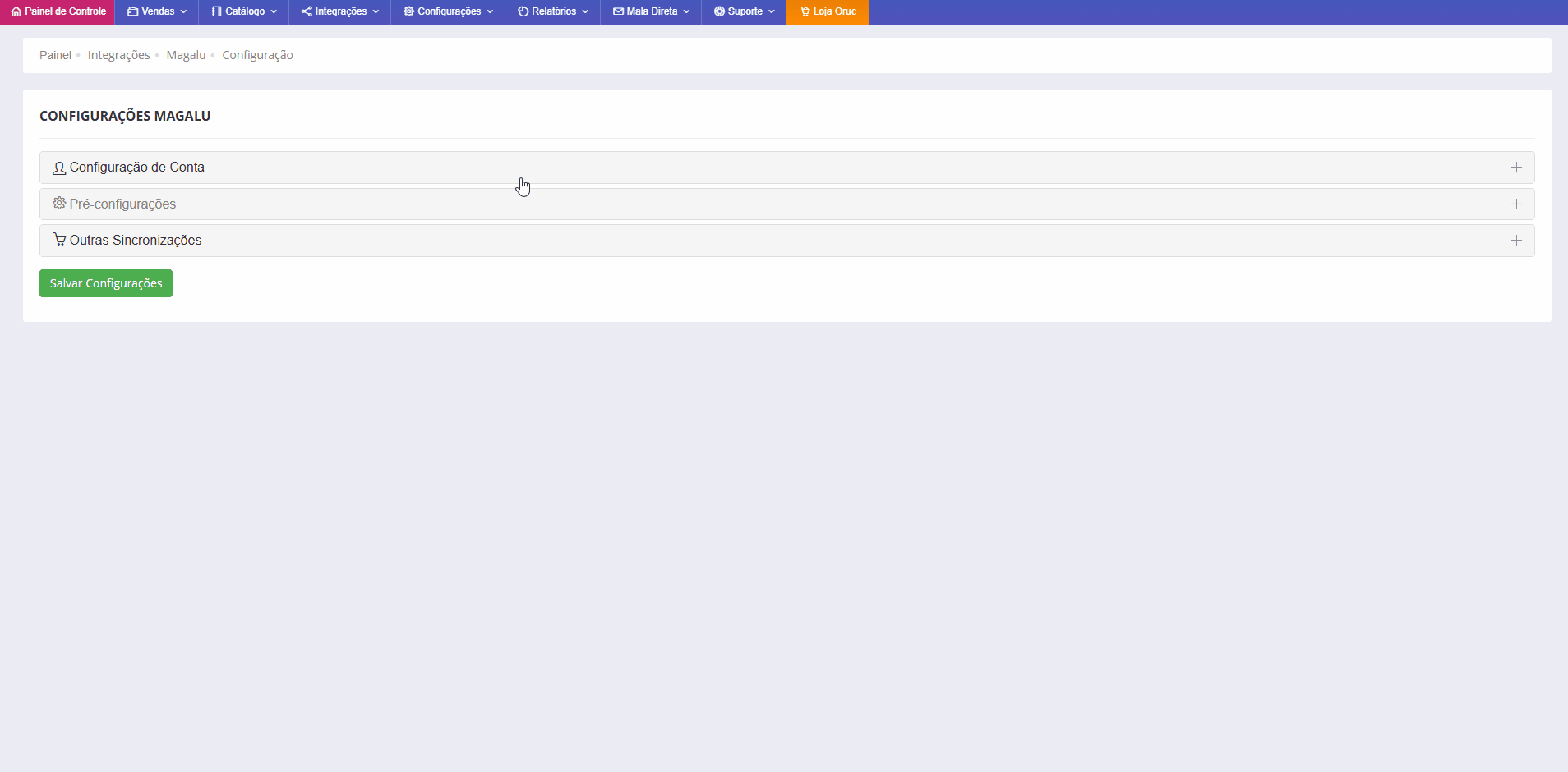Click the gear icon beside Pré-configurações

pyautogui.click(x=59, y=203)
